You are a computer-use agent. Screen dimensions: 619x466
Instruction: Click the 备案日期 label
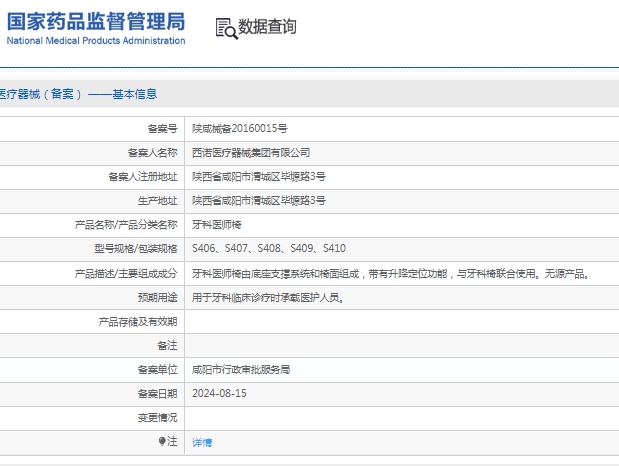click(158, 394)
